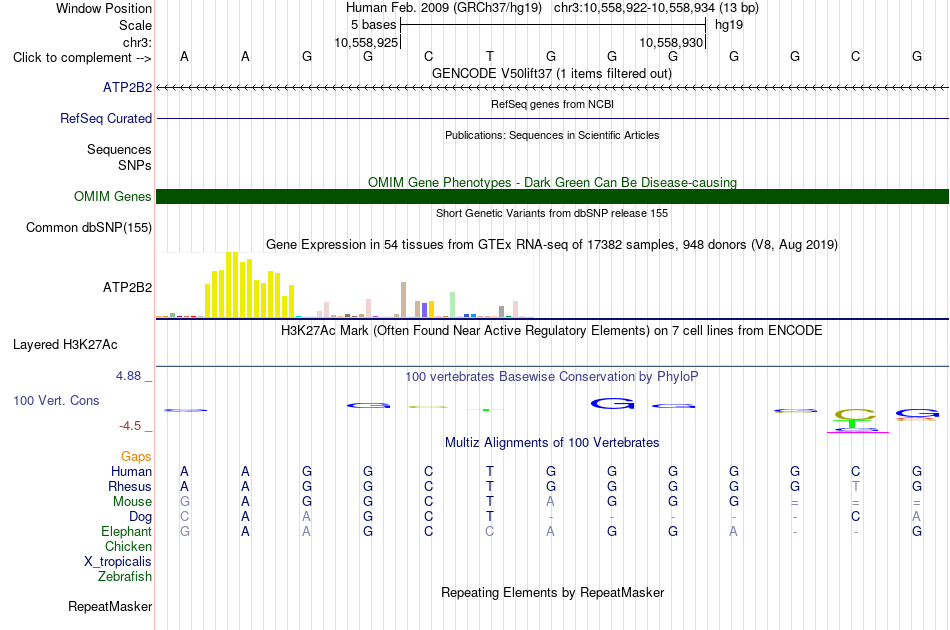This screenshot has width=950, height=630.
Task: Open 'Short Genetic Variants from dbSNP release 155' title
Action: 552,213
